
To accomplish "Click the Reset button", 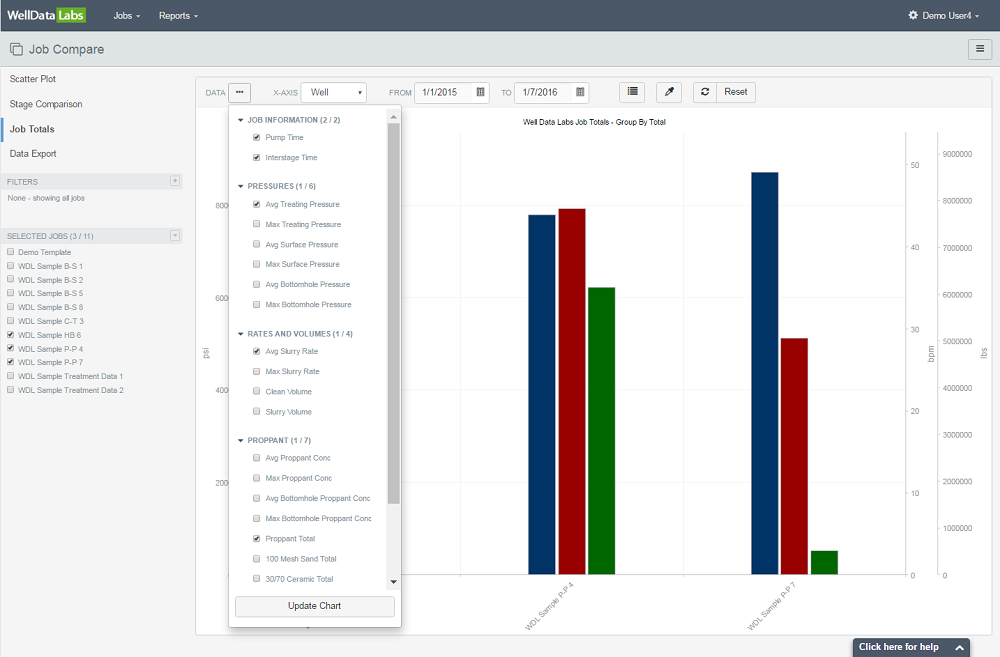I will click(736, 92).
